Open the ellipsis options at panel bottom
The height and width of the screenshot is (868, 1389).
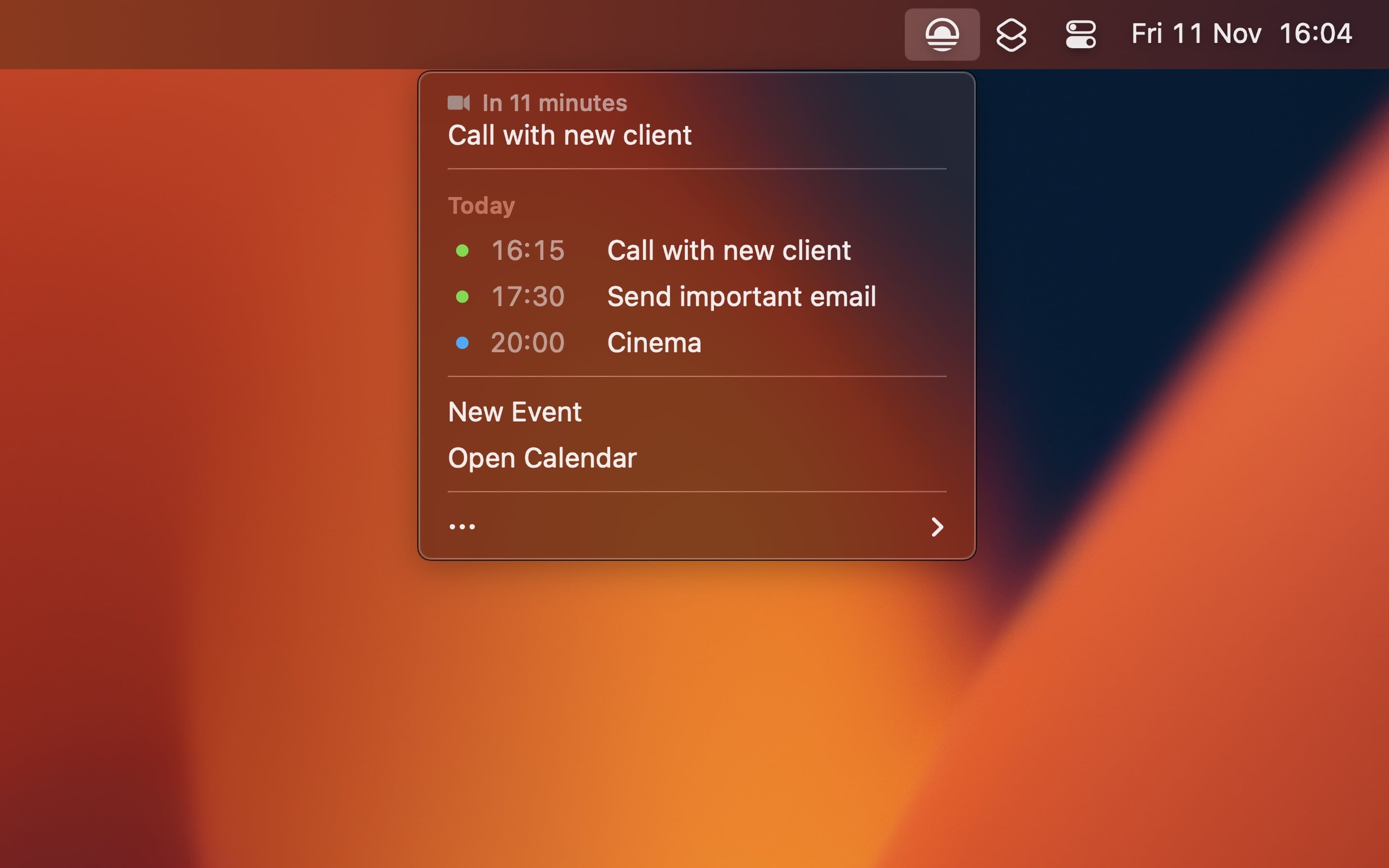click(x=462, y=526)
